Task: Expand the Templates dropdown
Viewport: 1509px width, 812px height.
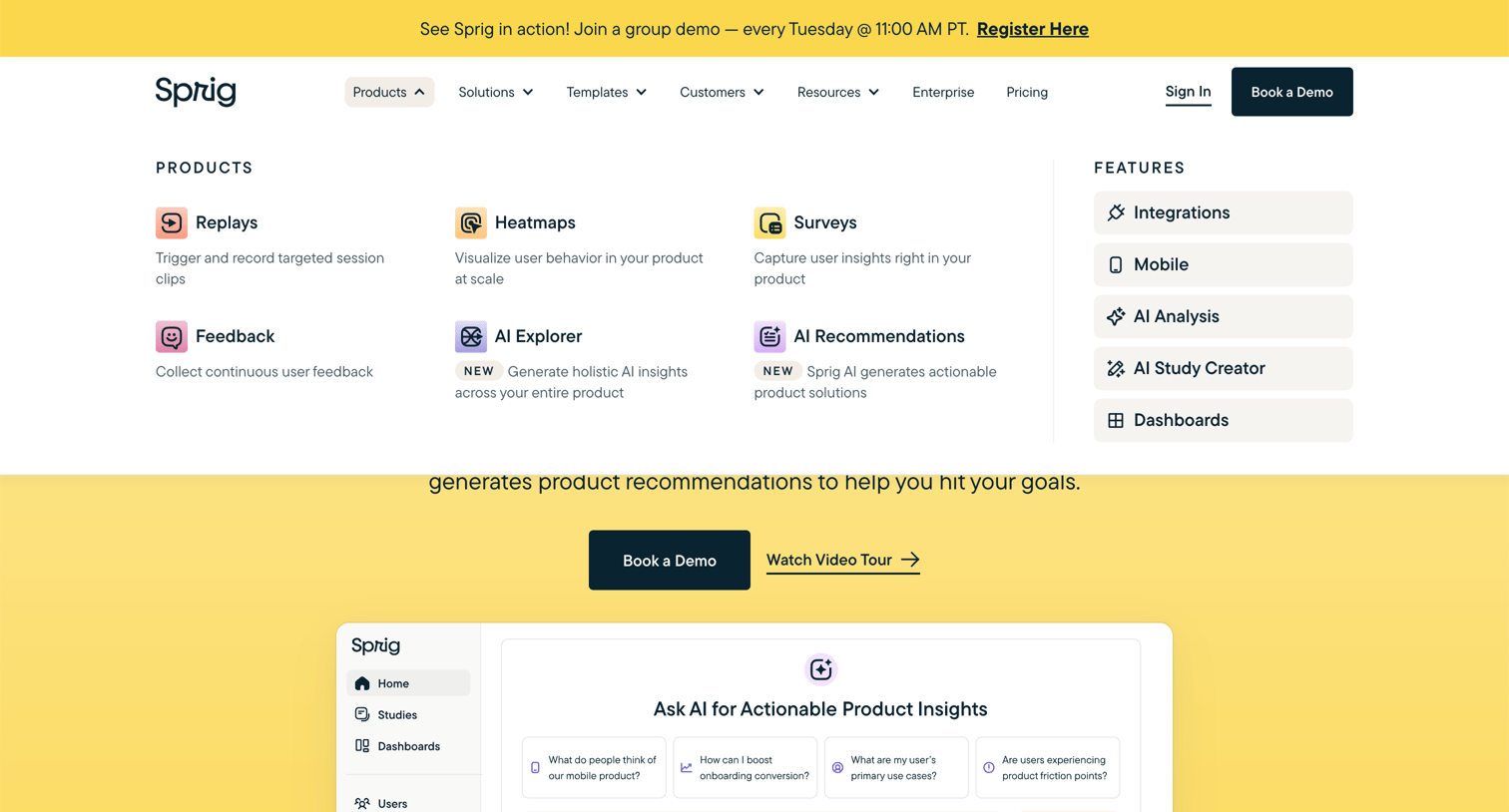Action: point(607,92)
